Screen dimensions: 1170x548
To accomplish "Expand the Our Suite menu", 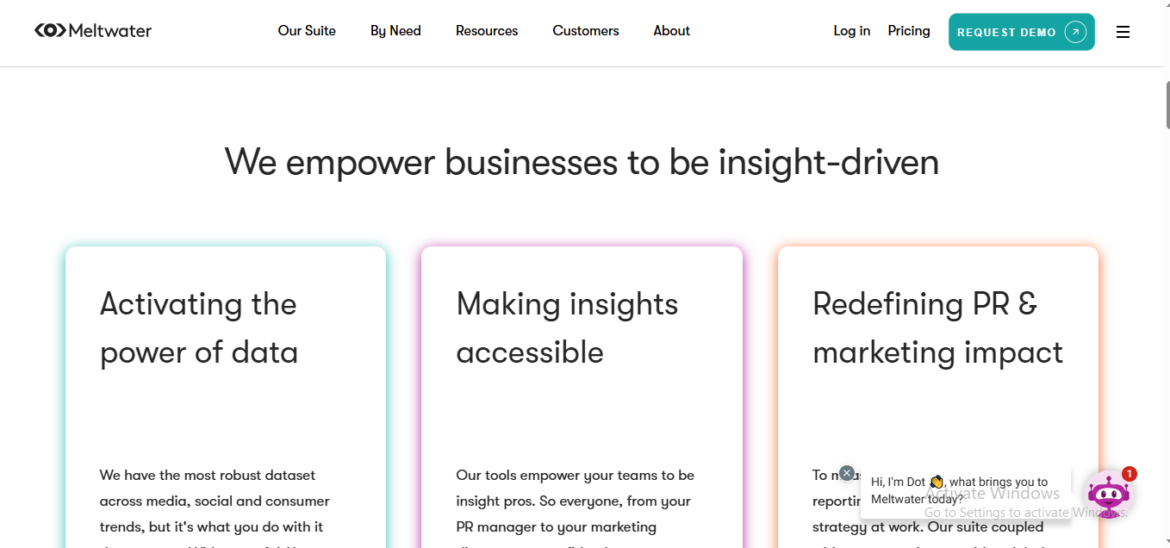I will tap(307, 31).
